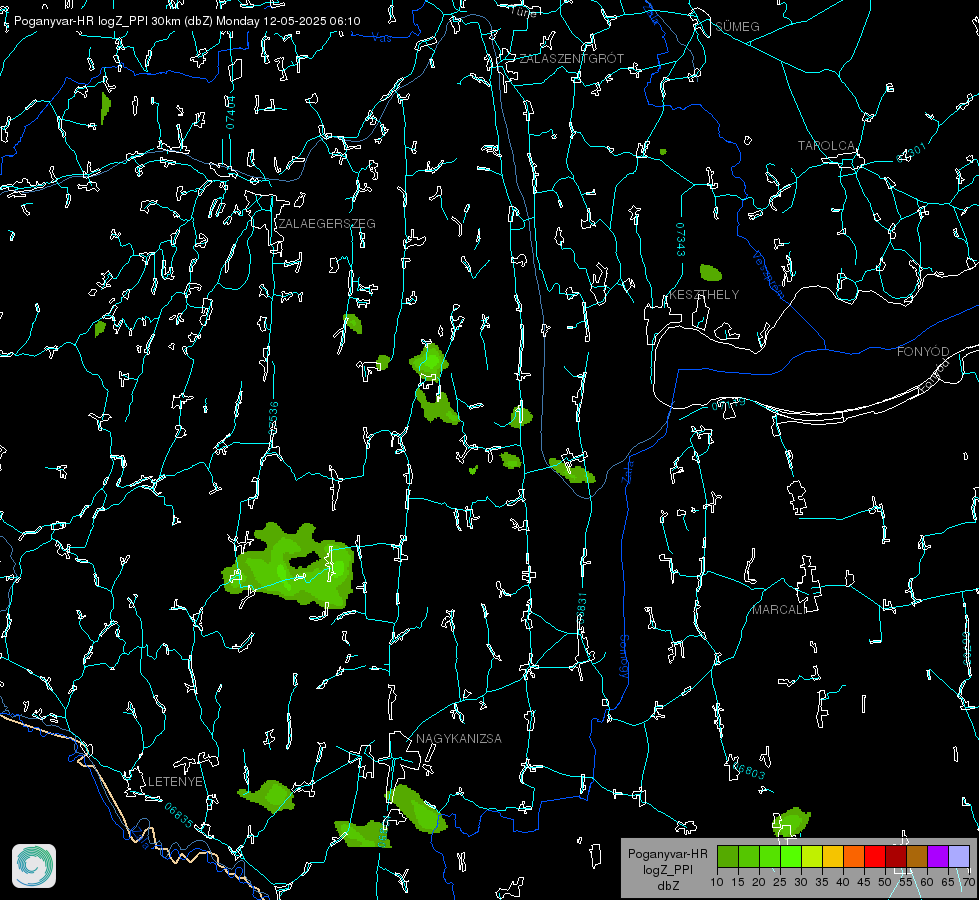The height and width of the screenshot is (900, 979).
Task: Click the ZALASZENTGRÓT town label
Action: 571,59
